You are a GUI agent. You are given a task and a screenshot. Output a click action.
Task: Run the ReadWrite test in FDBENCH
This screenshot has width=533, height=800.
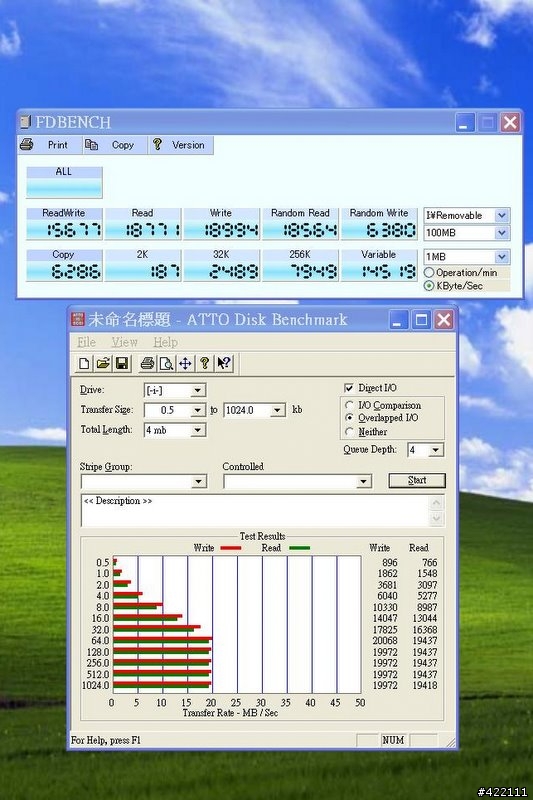point(64,223)
